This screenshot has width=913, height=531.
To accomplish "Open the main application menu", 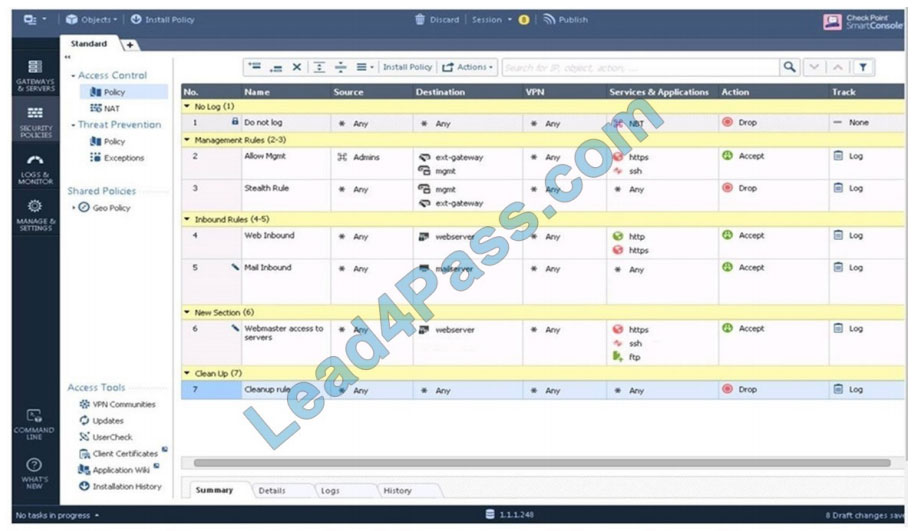I will coord(35,19).
